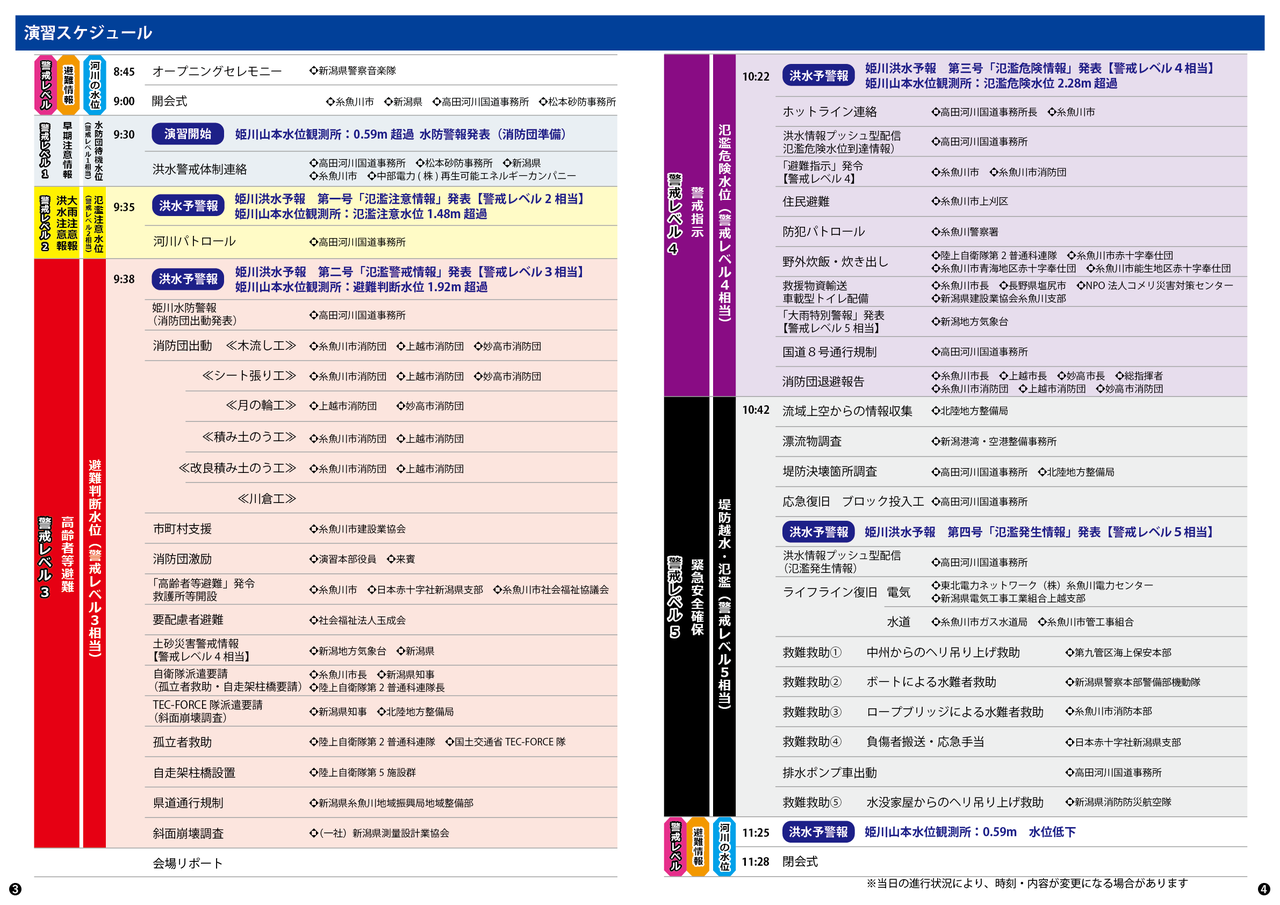Click 救難救助④ 負傷者搬送・応急手当
1280x905 pixels.
pyautogui.click(x=1011, y=742)
